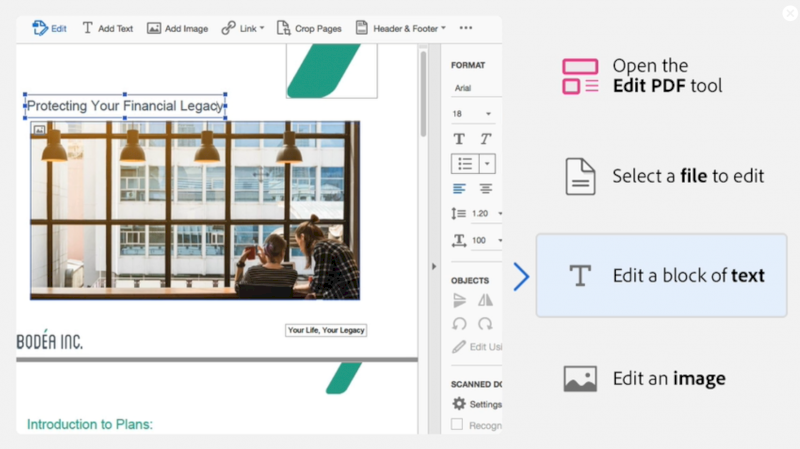Click the Your Life, Your Legacy text box

pyautogui.click(x=326, y=331)
